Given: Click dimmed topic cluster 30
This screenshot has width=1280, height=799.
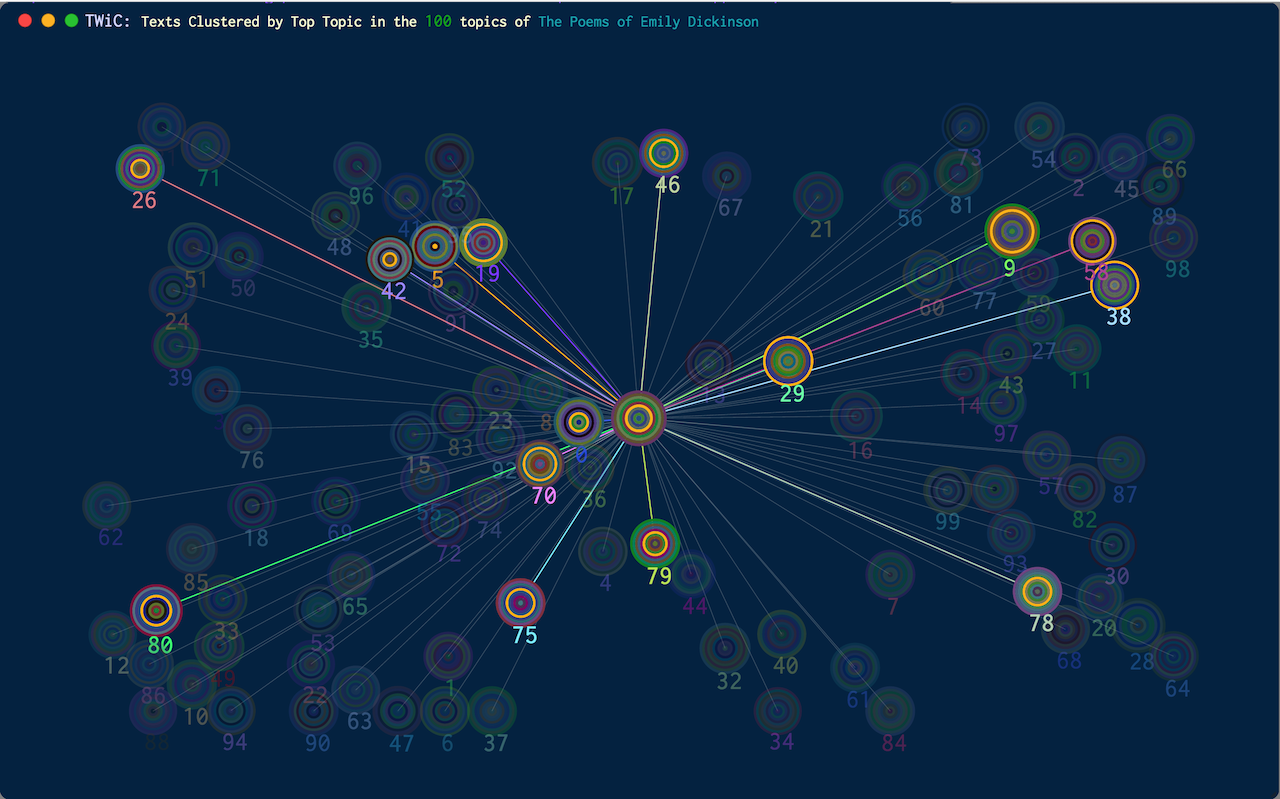Looking at the screenshot, I should [1113, 545].
